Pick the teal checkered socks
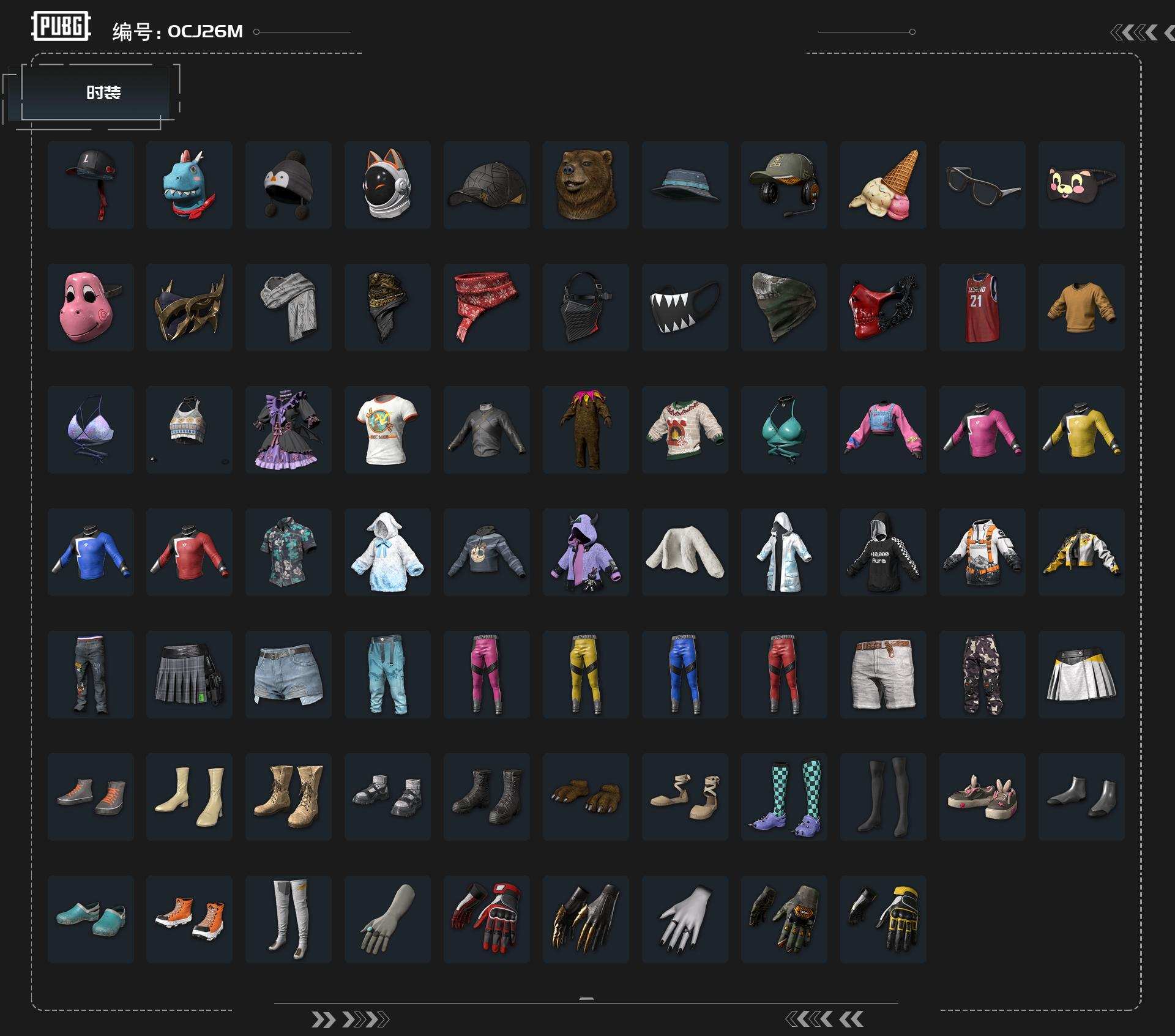The width and height of the screenshot is (1175, 1036). [784, 797]
